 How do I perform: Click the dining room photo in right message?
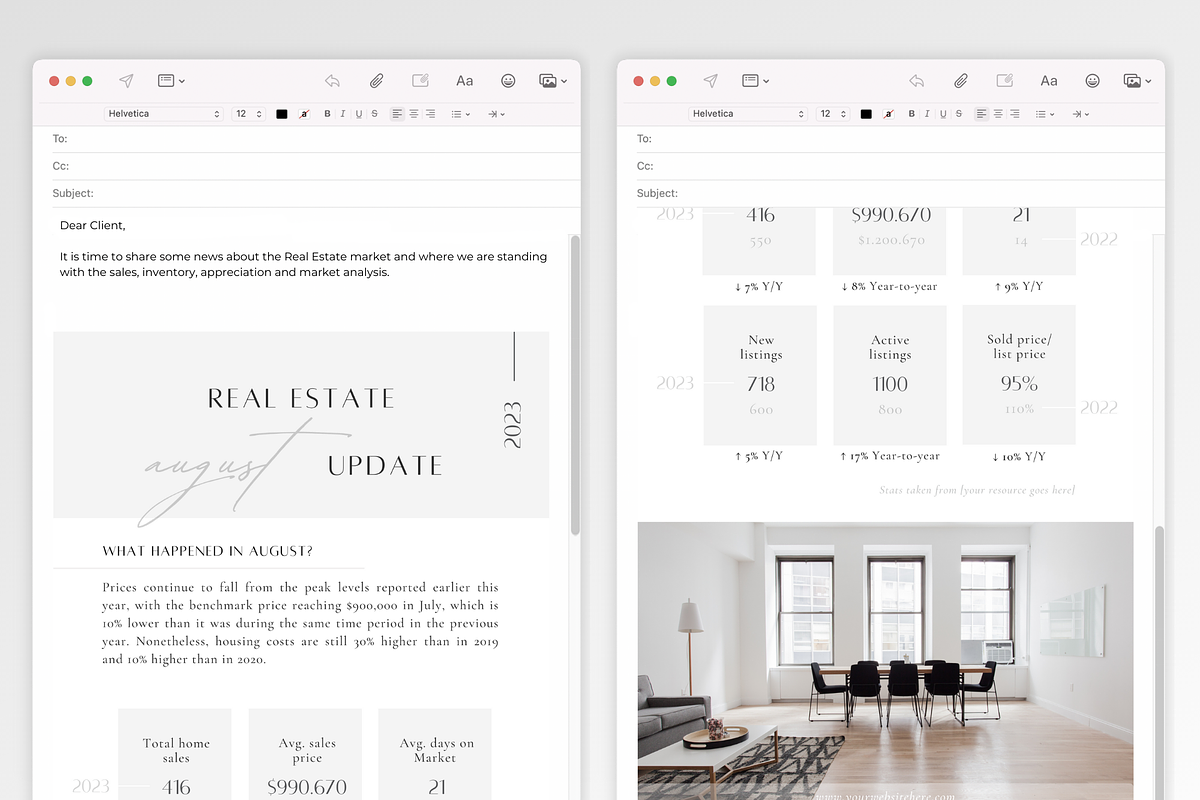coord(886,661)
